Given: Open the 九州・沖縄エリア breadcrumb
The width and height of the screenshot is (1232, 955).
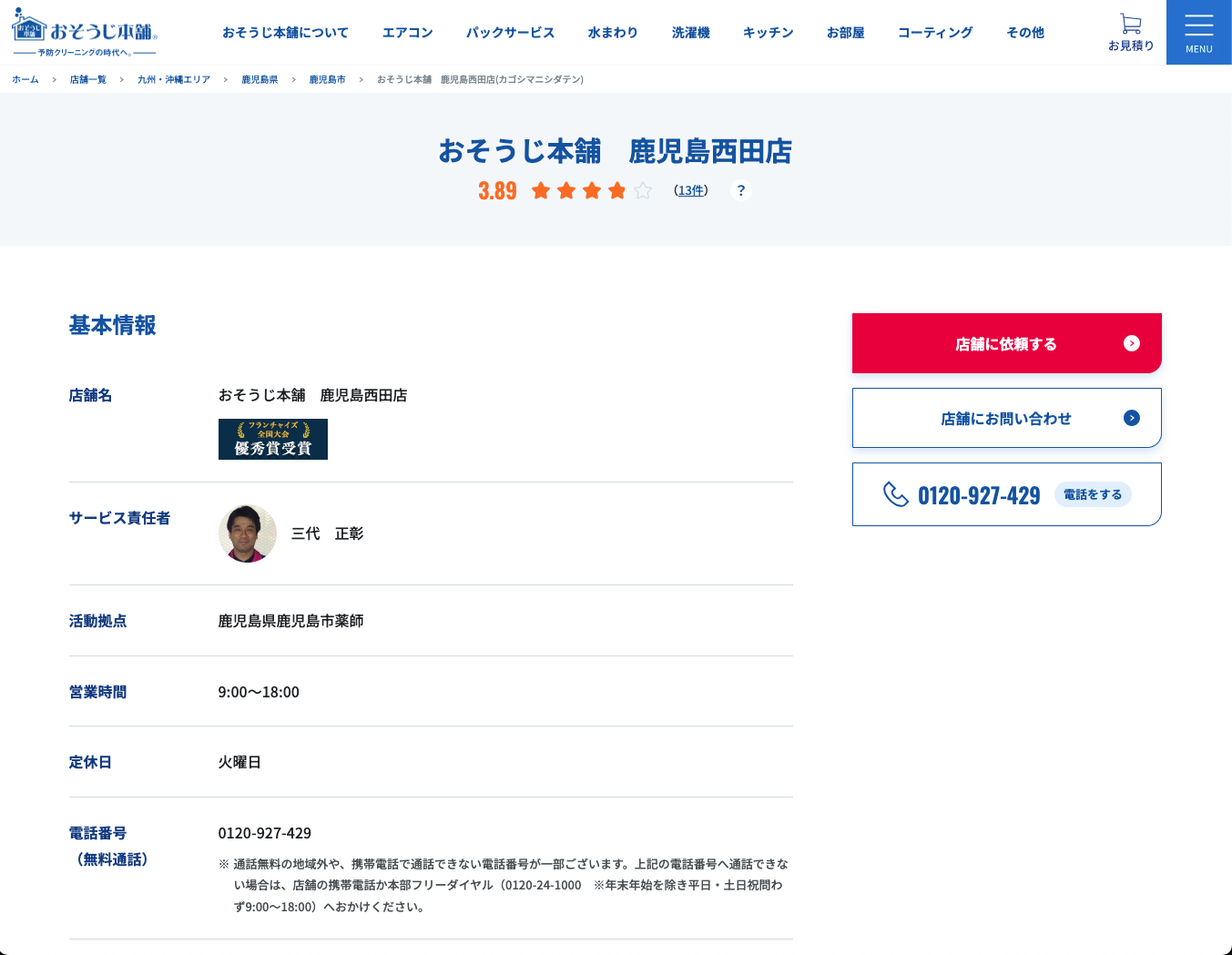Looking at the screenshot, I should [174, 80].
